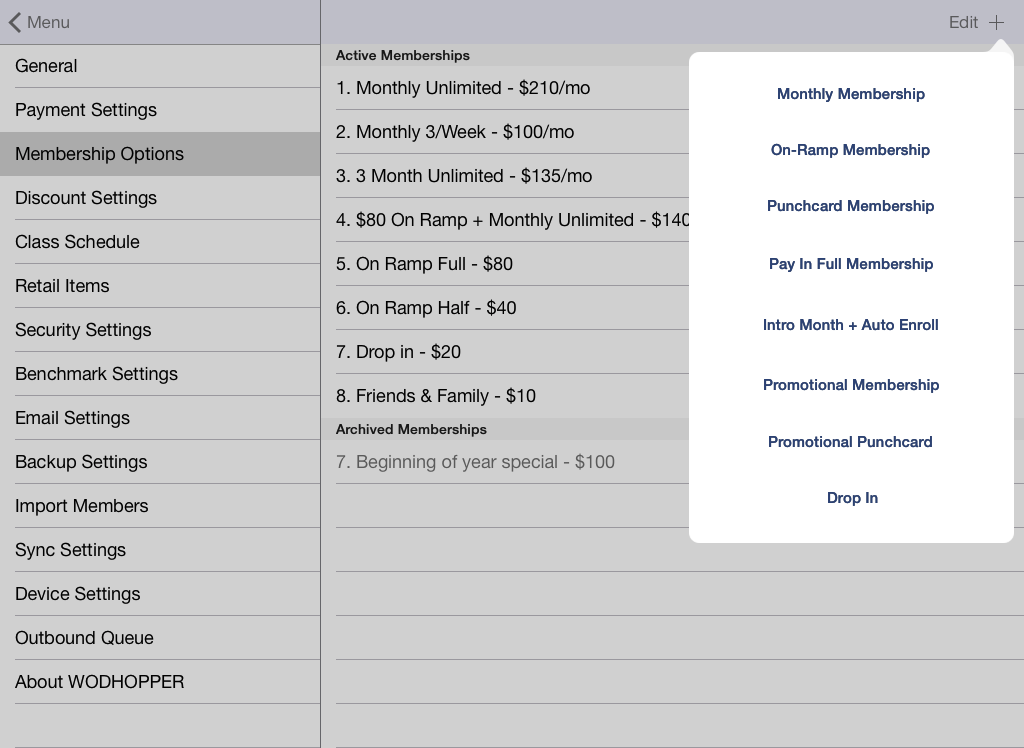The width and height of the screenshot is (1024, 748).
Task: Choose Monthly Membership from the popup
Action: click(850, 94)
